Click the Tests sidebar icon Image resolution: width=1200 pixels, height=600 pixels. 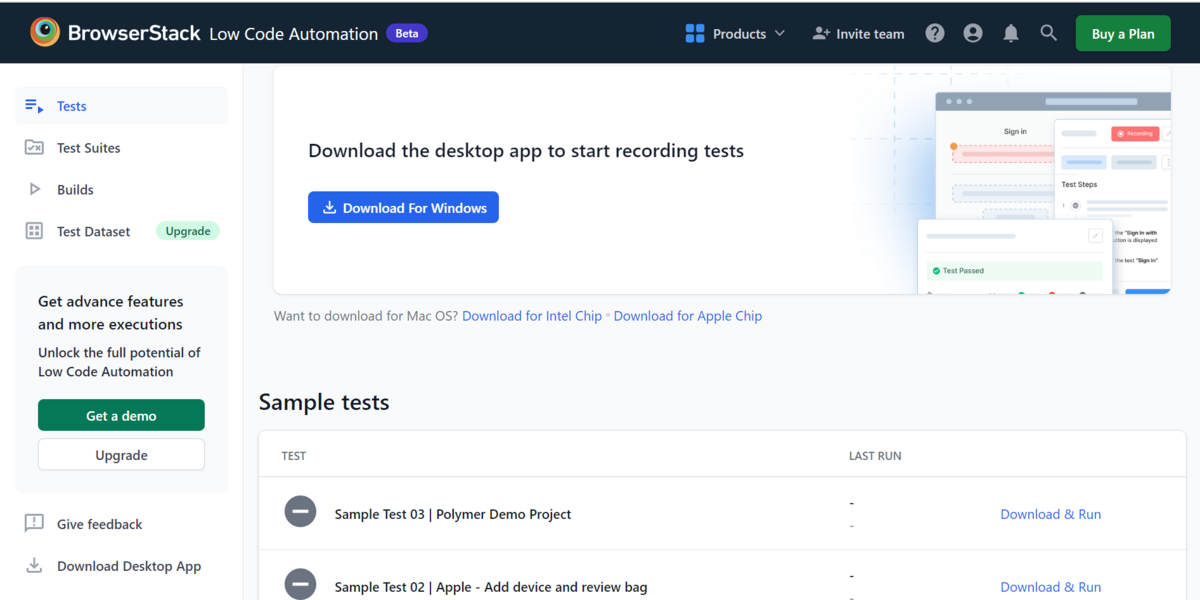click(34, 106)
